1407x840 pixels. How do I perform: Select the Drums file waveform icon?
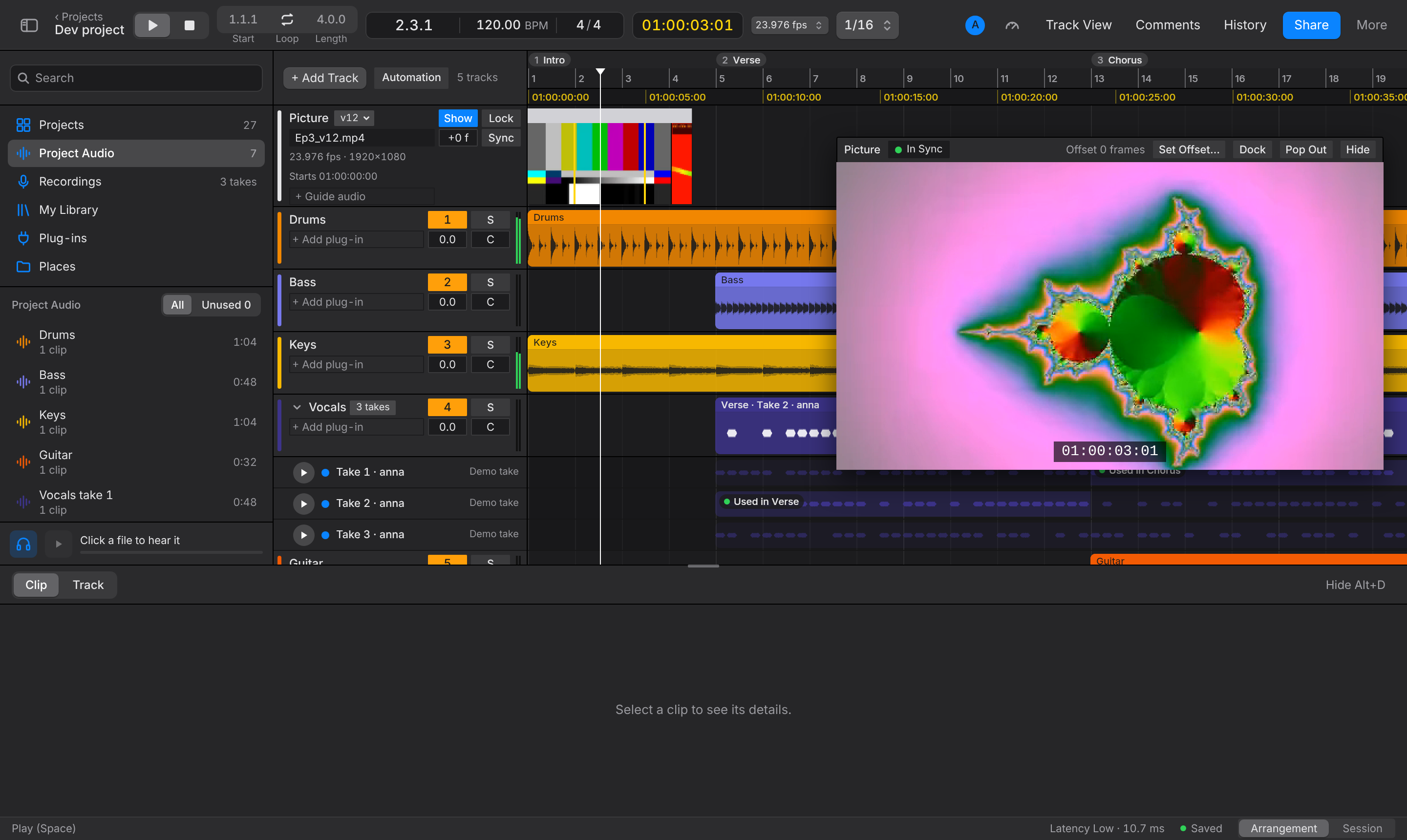click(23, 342)
